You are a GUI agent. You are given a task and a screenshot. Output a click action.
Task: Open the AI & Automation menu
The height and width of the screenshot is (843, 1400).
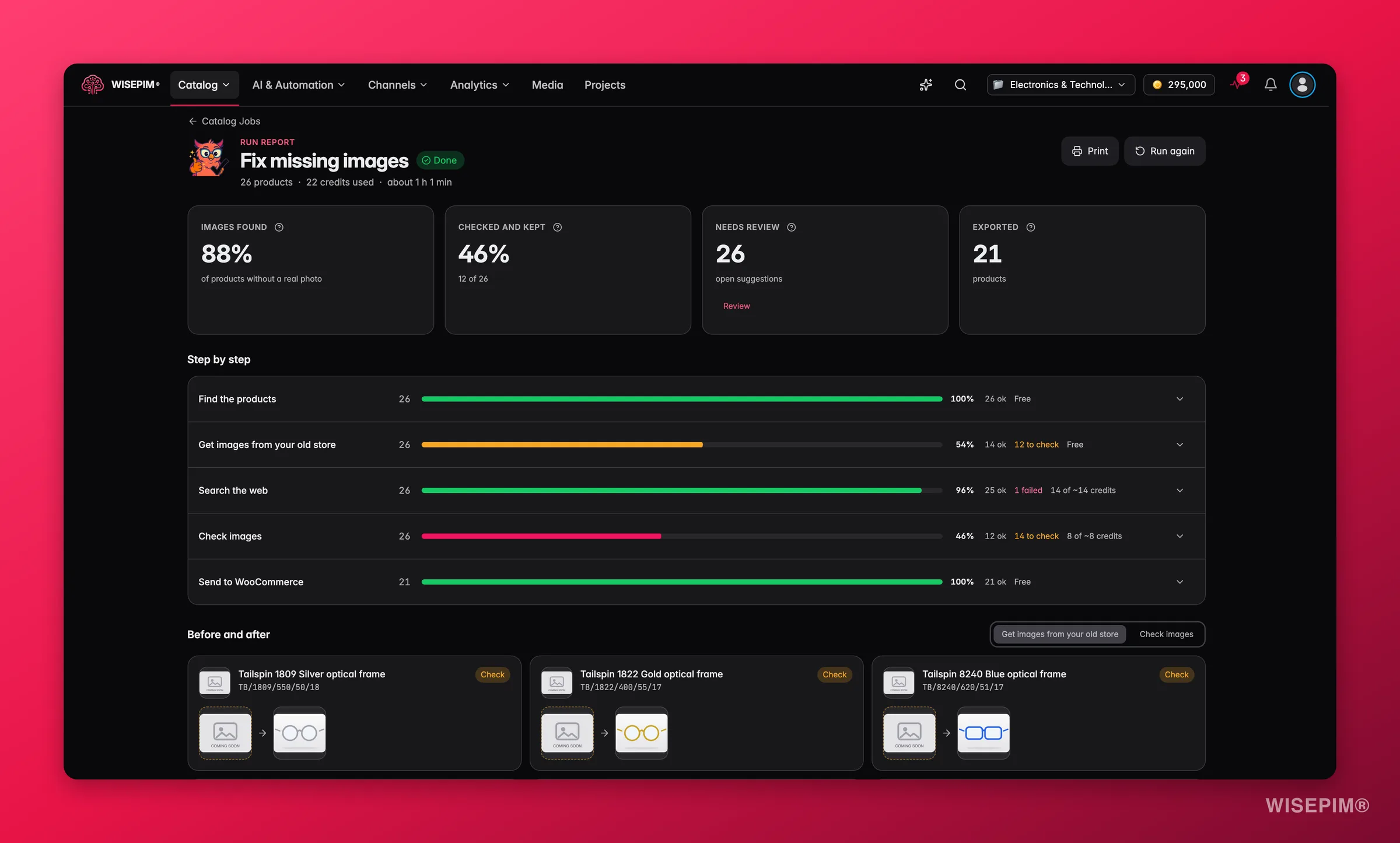tap(299, 85)
